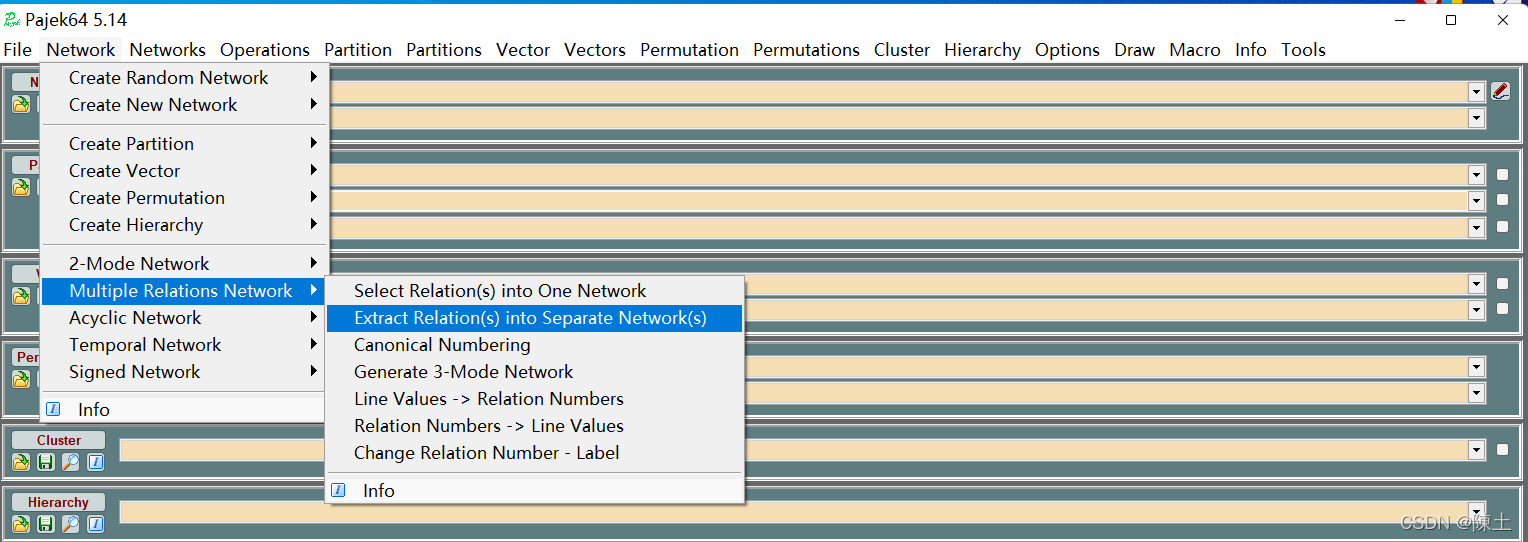Click the Hierarchy panel label button

click(x=59, y=502)
